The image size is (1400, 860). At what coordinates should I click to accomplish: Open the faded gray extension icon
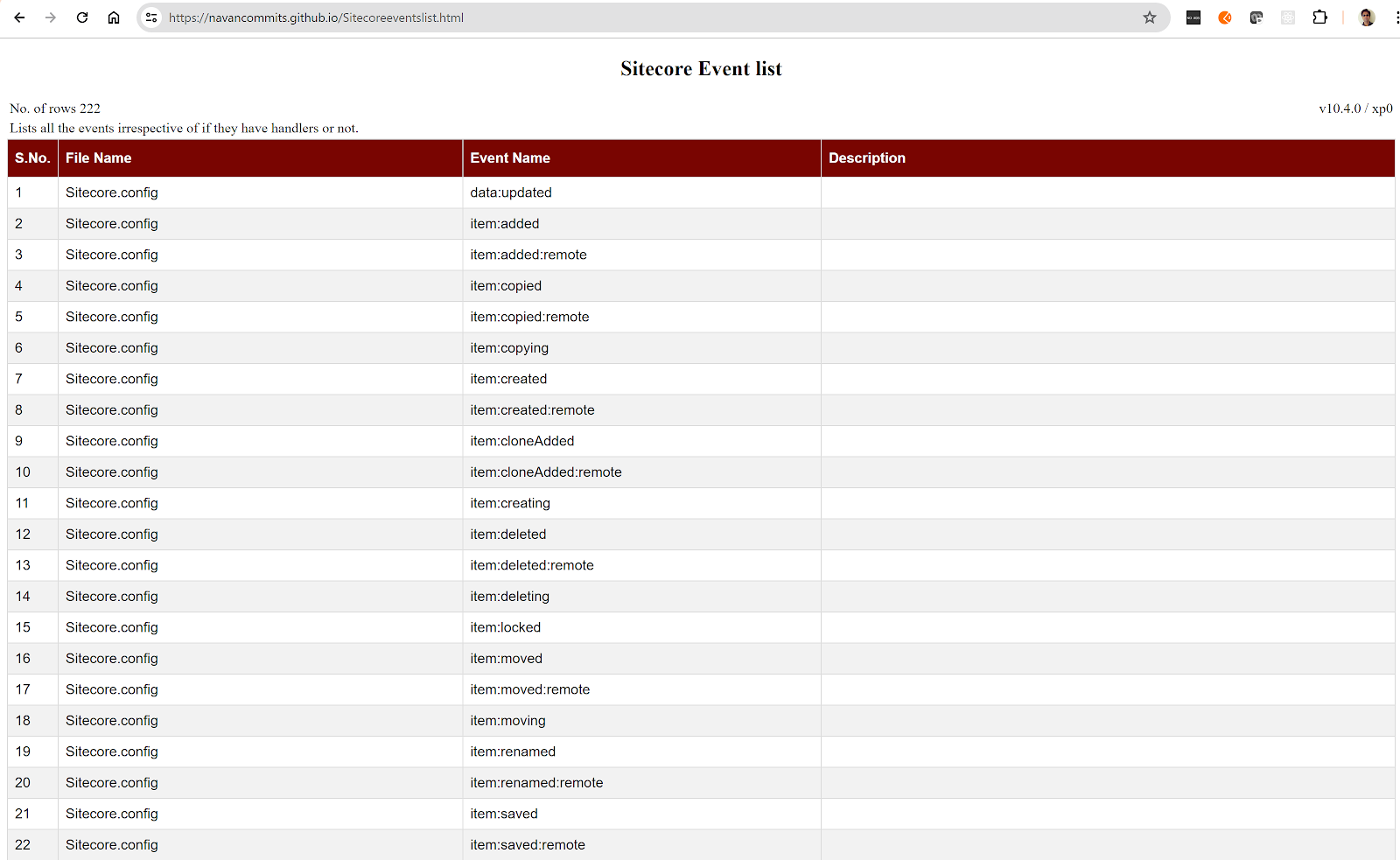click(x=1288, y=17)
